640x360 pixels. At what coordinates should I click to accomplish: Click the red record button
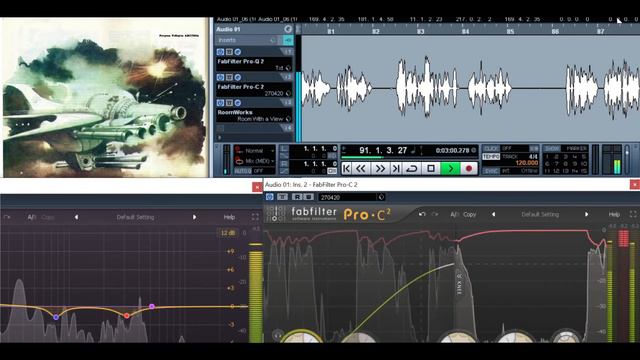pos(469,168)
